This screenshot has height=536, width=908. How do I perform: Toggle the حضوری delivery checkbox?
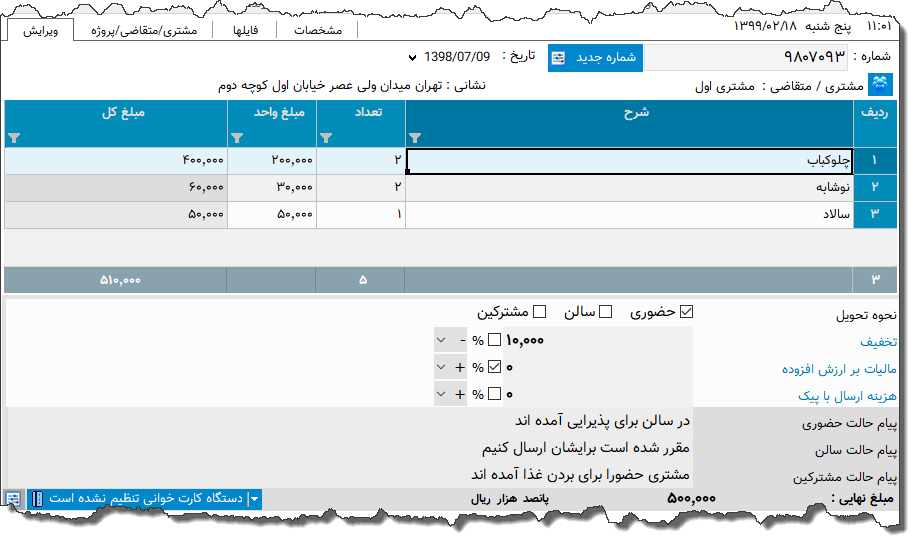686,311
